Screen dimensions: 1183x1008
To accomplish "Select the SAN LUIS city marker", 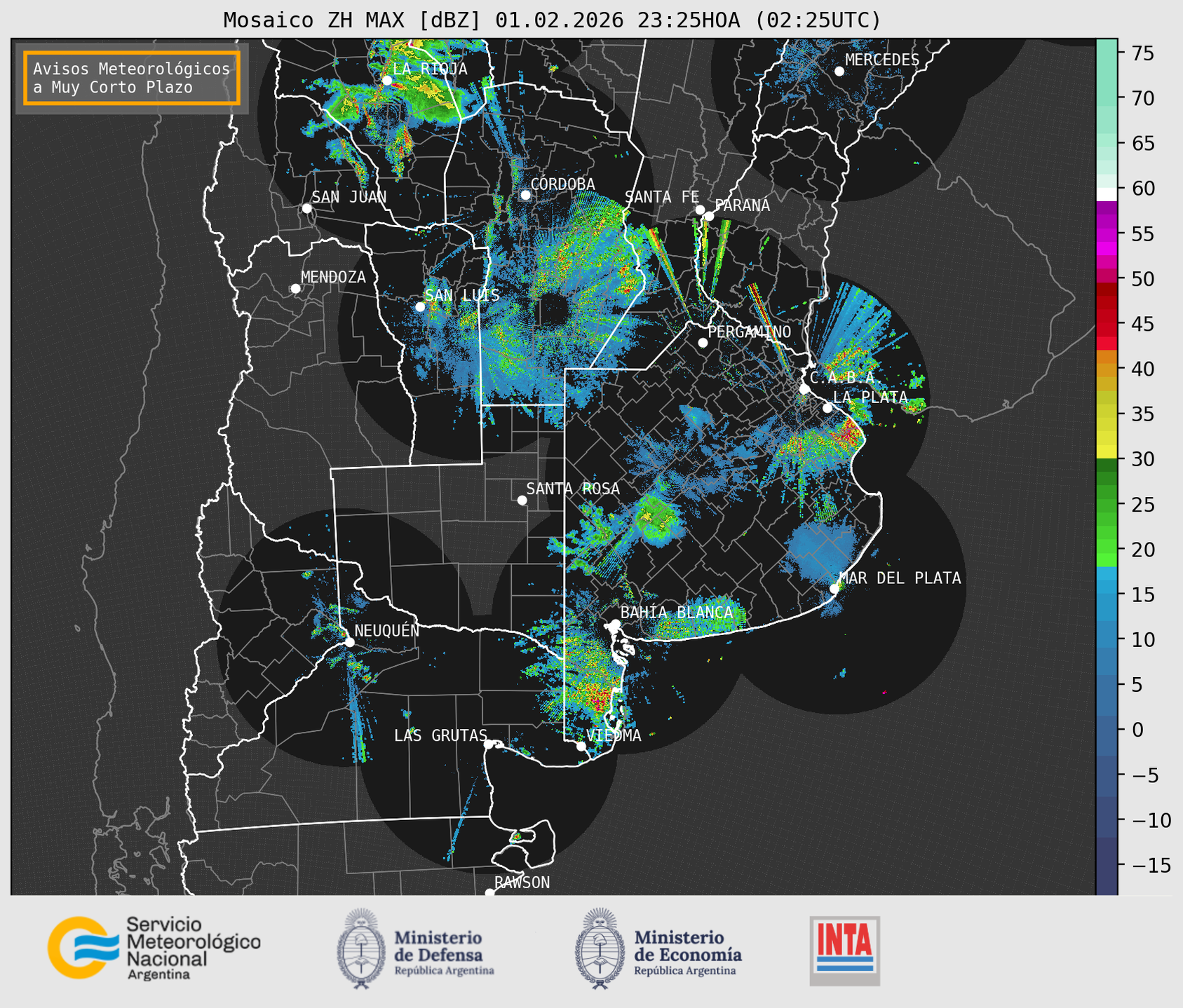I will (419, 307).
